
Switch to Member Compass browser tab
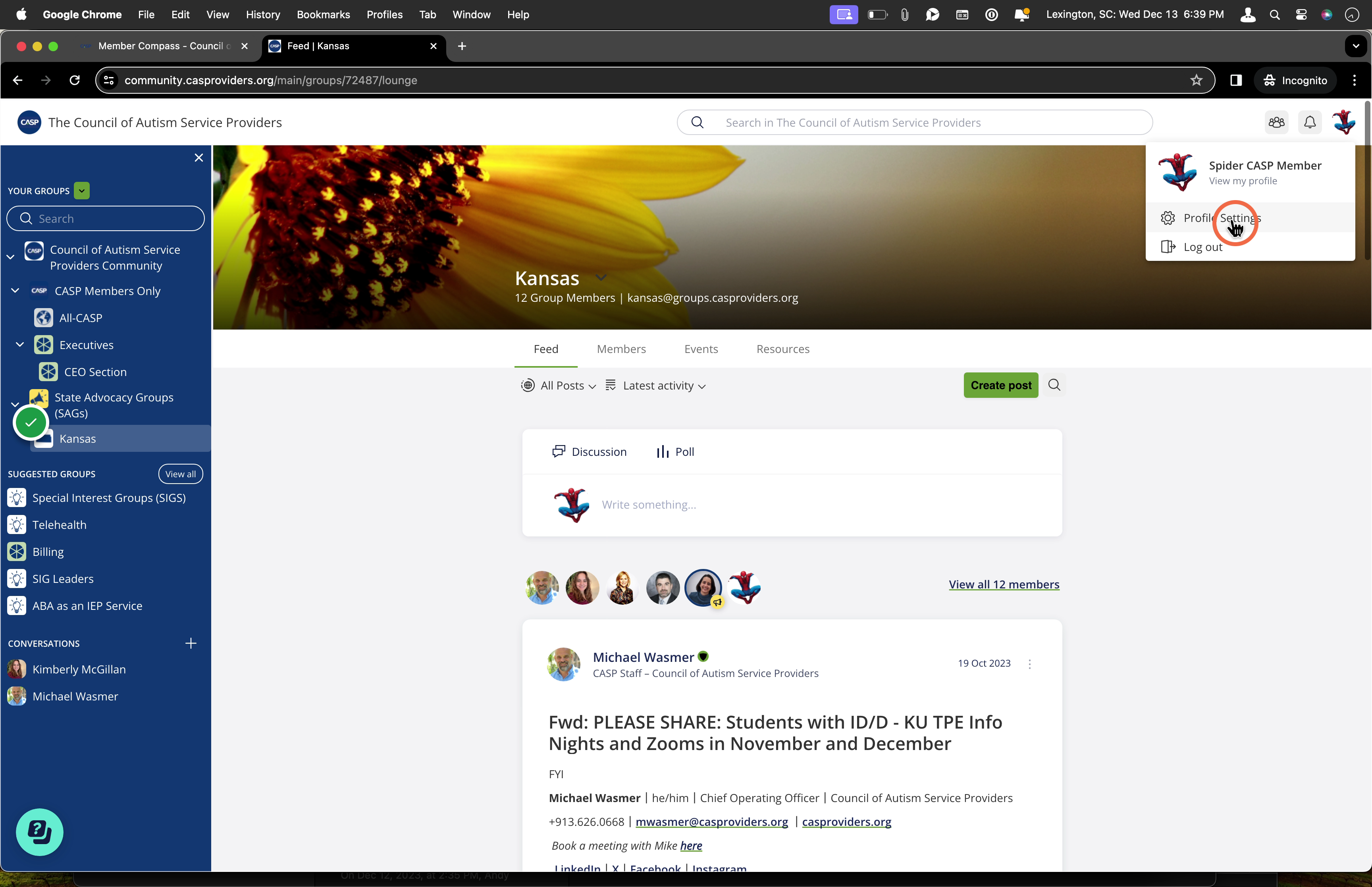(x=164, y=46)
